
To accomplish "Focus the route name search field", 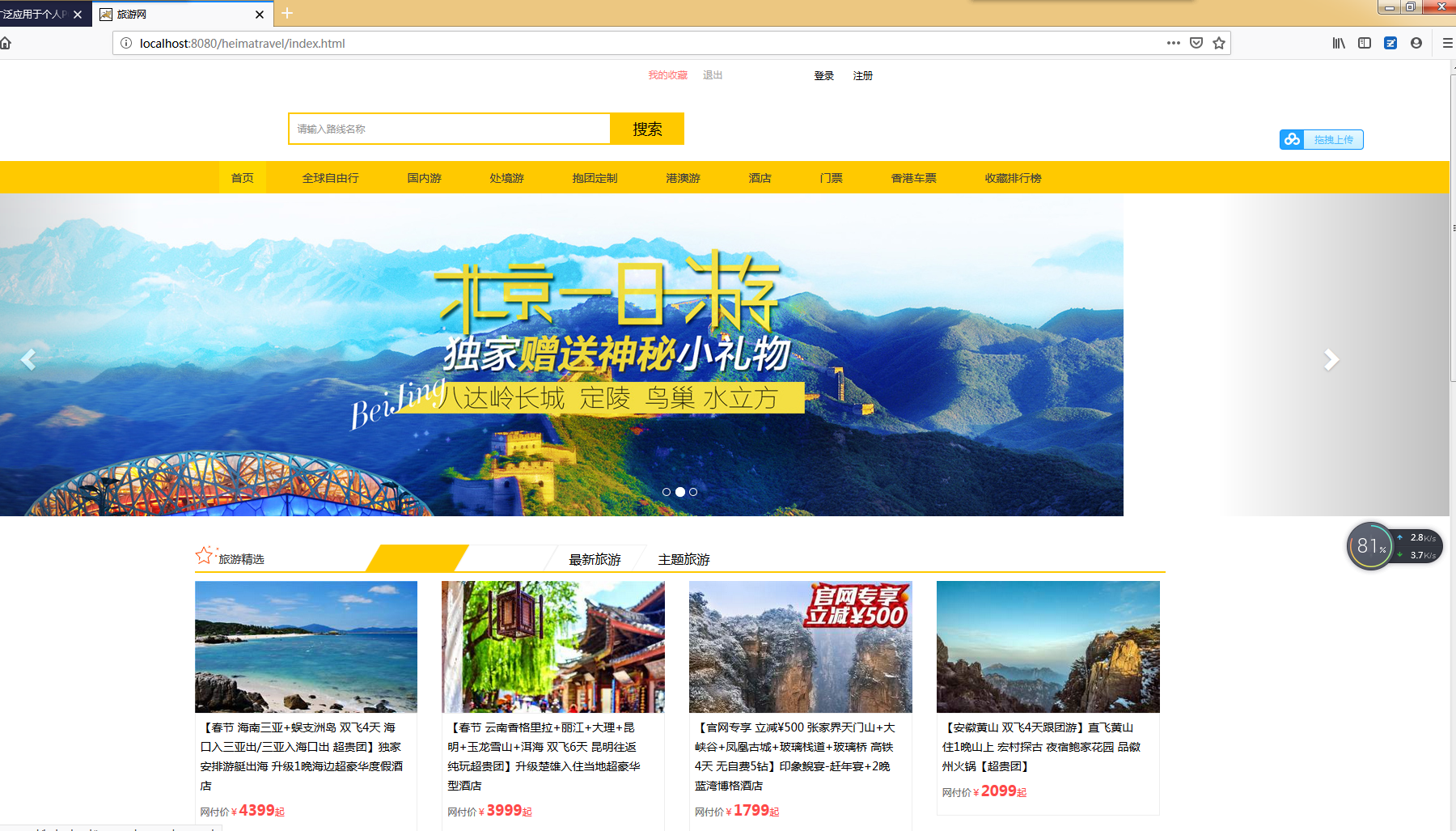I will click(x=449, y=129).
